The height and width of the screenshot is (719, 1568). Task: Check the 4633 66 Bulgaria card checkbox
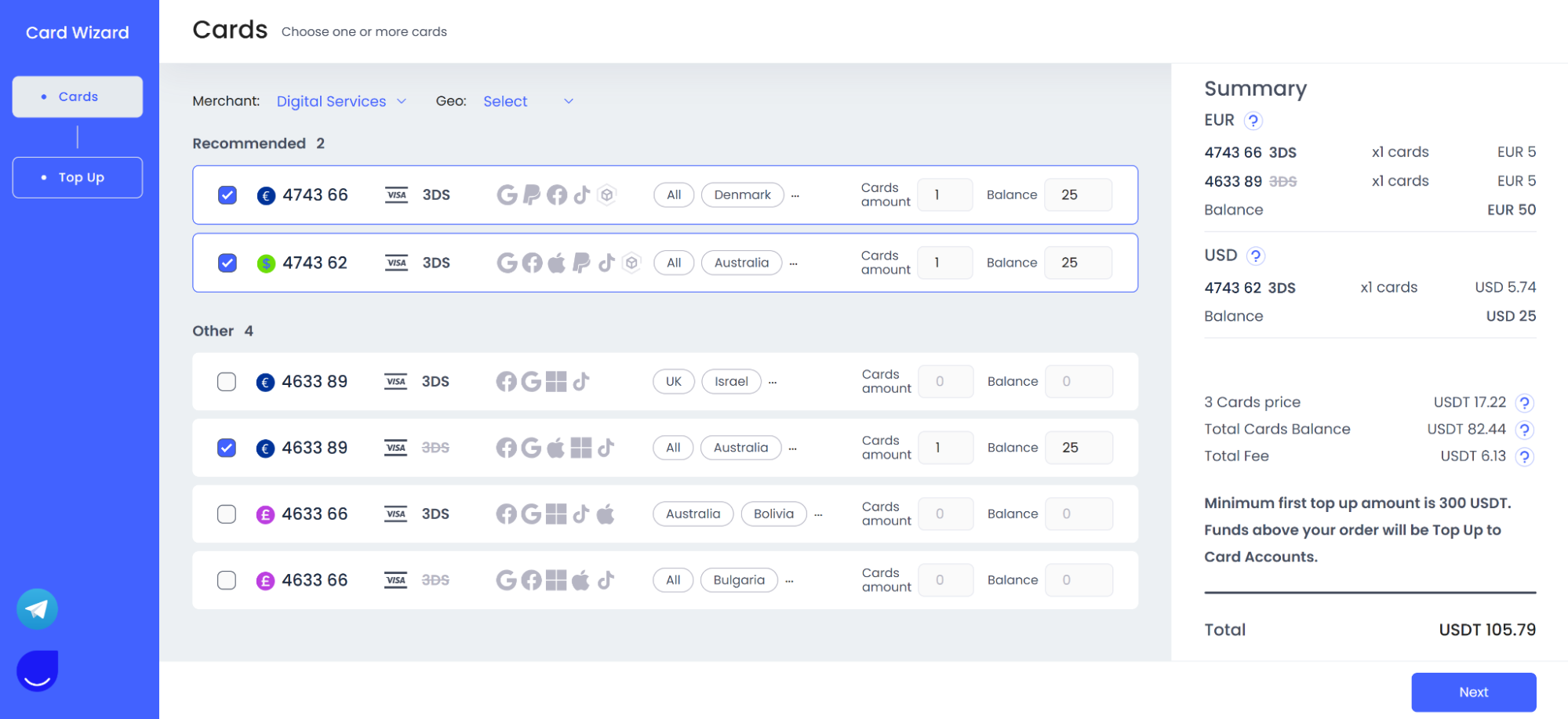coord(227,580)
